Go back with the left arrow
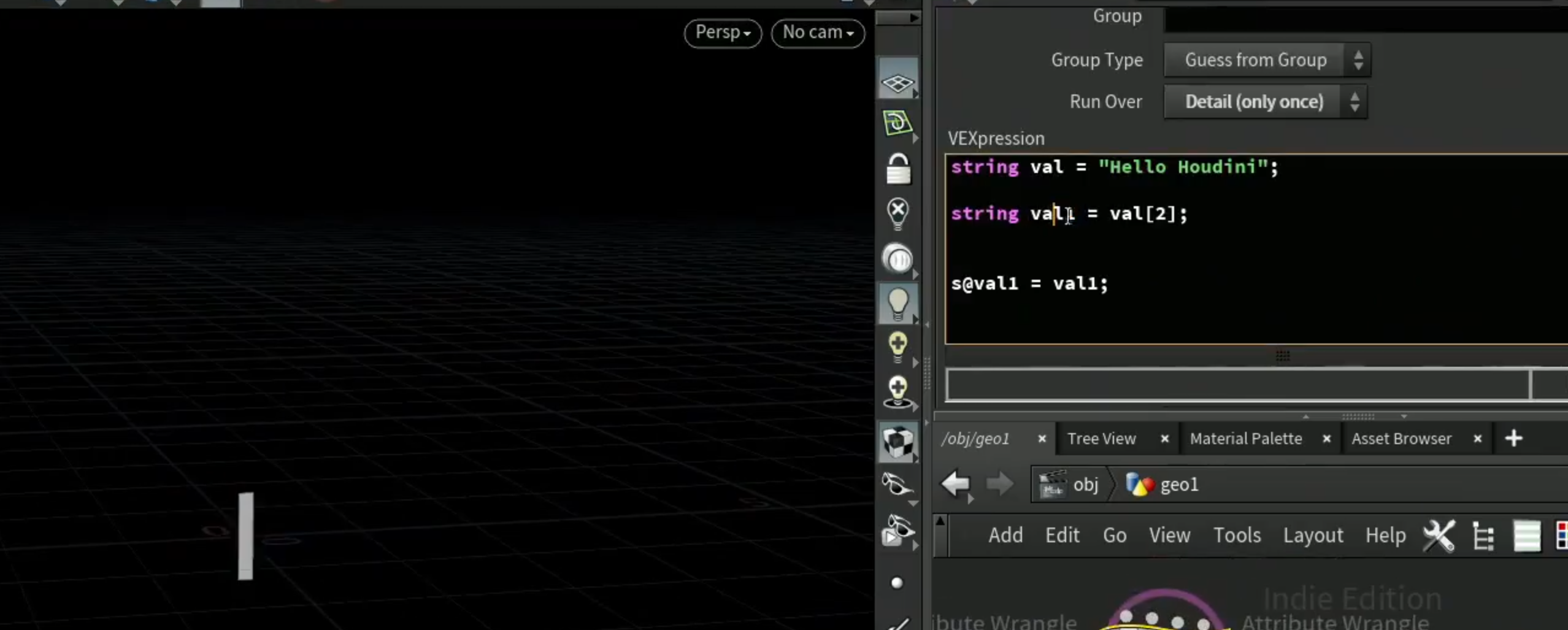This screenshot has height=630, width=1568. pos(956,484)
